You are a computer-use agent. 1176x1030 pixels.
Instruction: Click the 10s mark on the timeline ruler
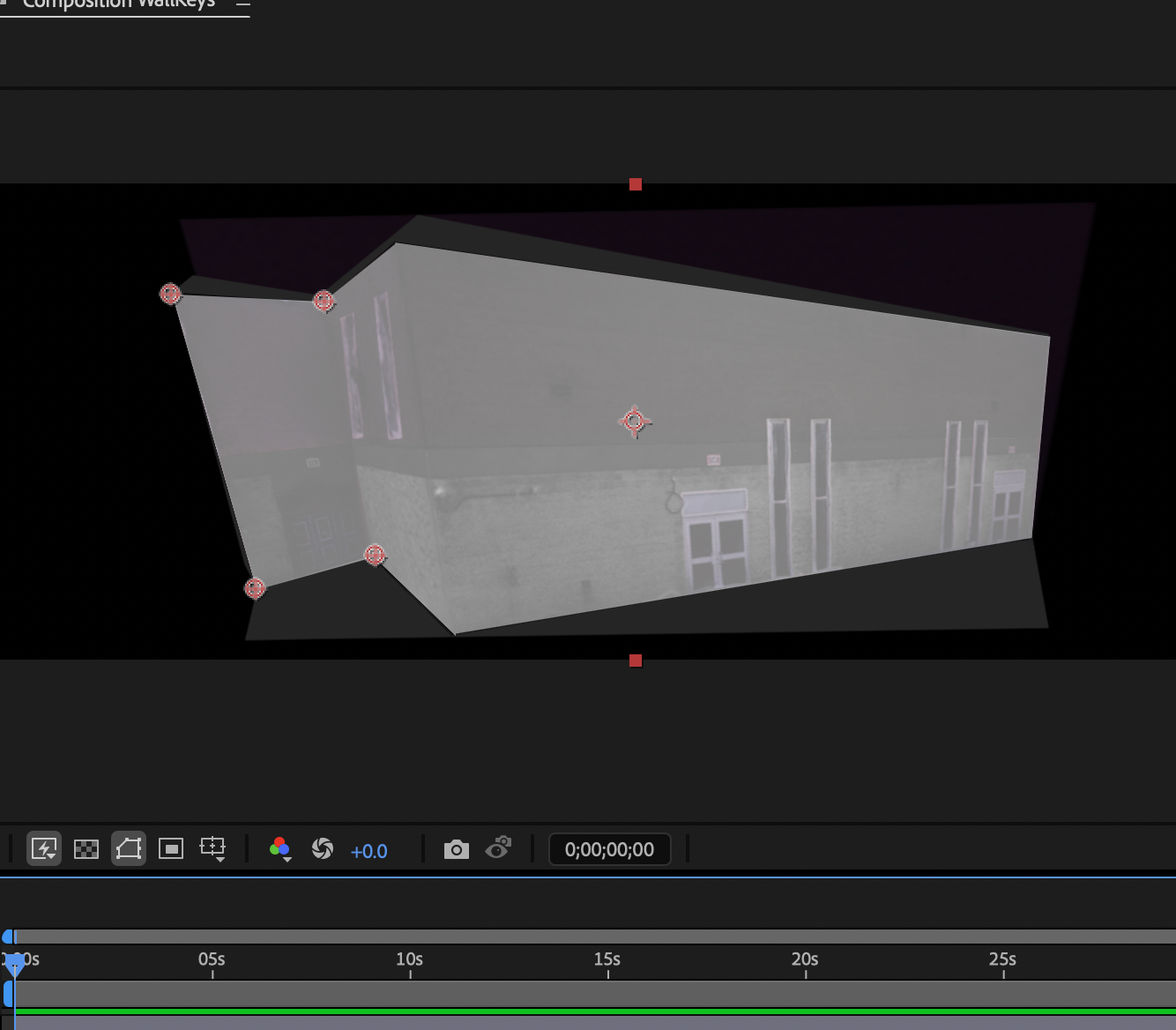[410, 959]
